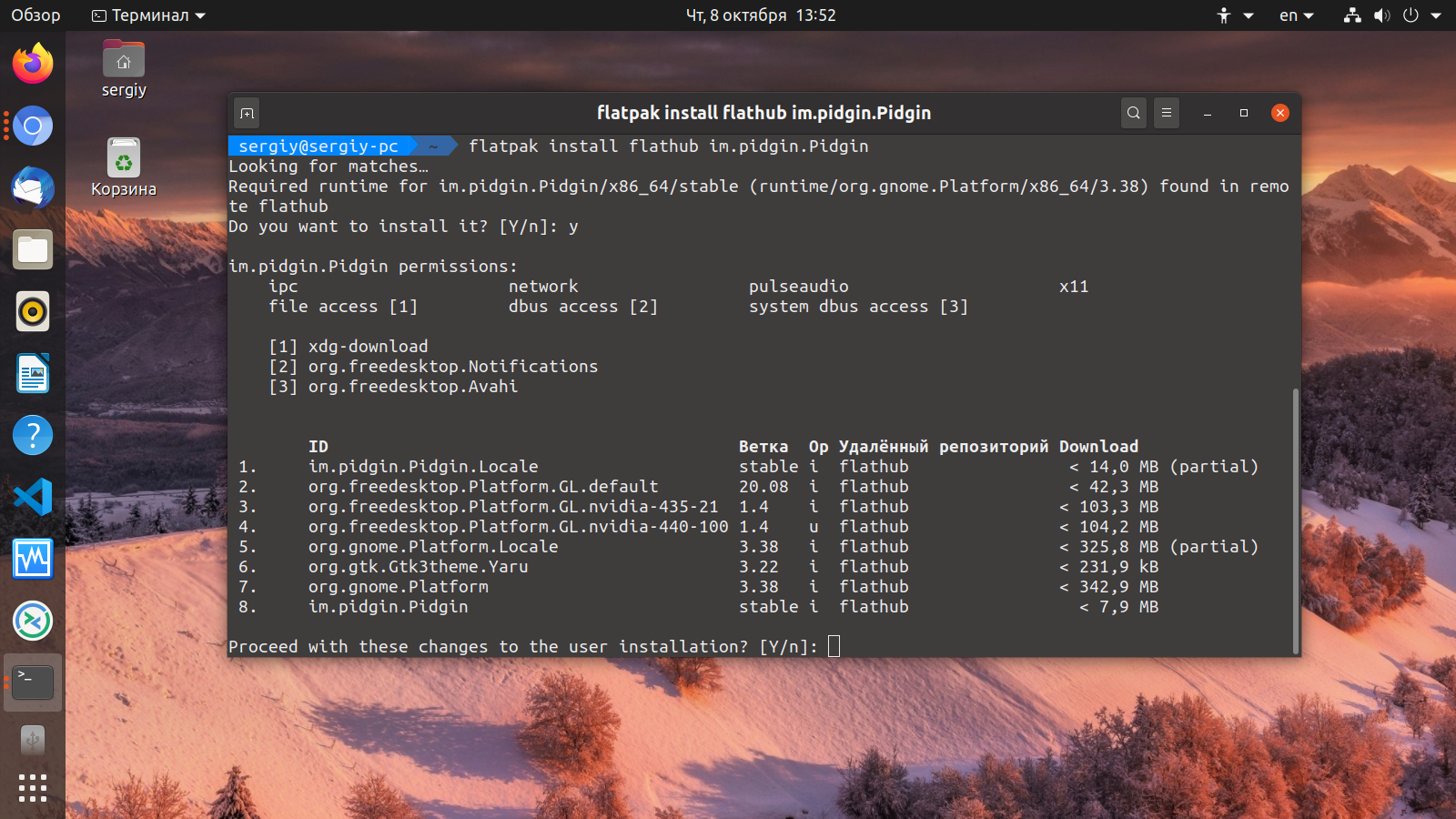Click the power icon in top bar

click(1410, 15)
